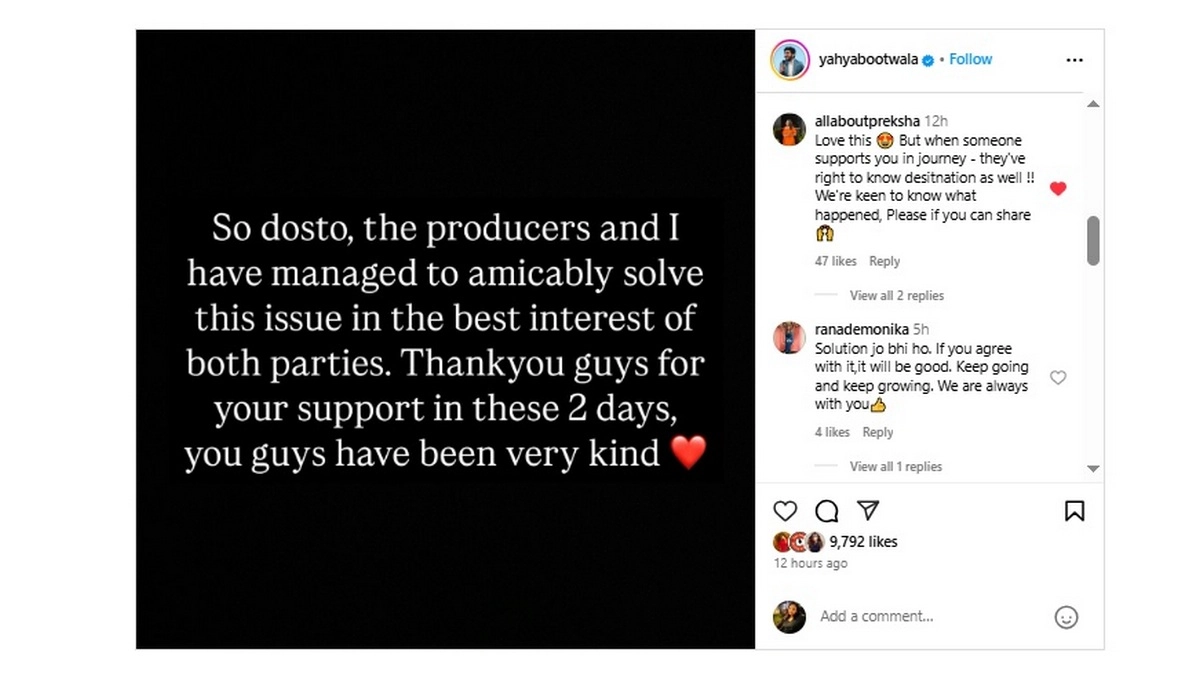View the 9,792 likes list
The height and width of the screenshot is (675, 1200).
point(863,542)
